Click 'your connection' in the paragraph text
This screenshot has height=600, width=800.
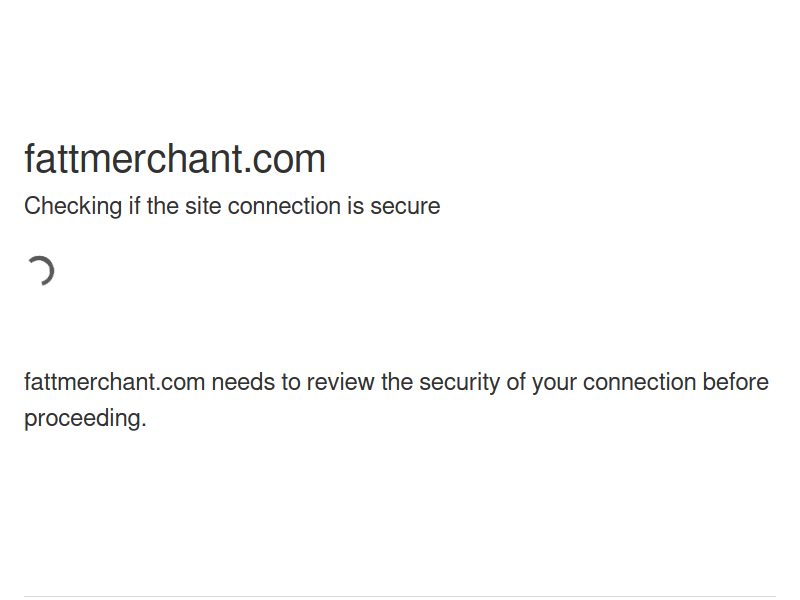tap(614, 383)
